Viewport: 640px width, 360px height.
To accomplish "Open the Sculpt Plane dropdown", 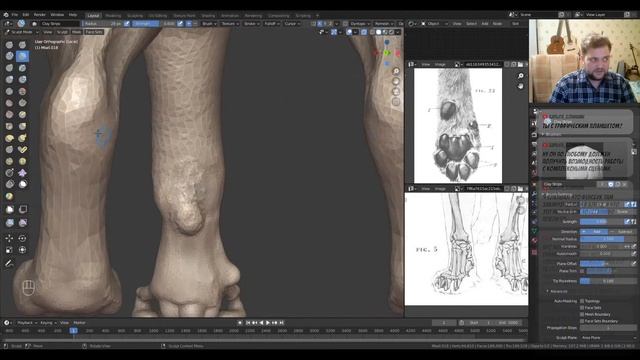I will pos(608,338).
